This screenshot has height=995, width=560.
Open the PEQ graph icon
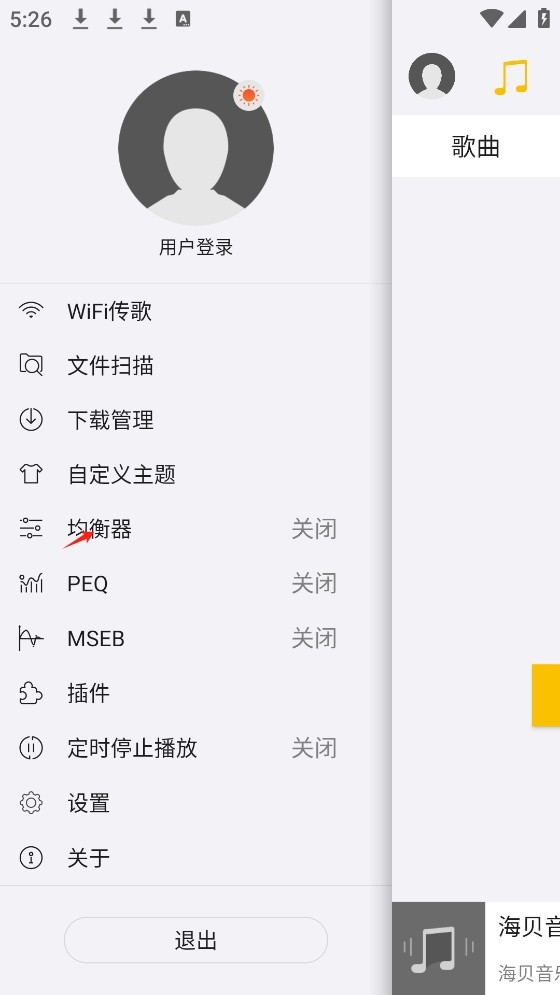[30, 583]
